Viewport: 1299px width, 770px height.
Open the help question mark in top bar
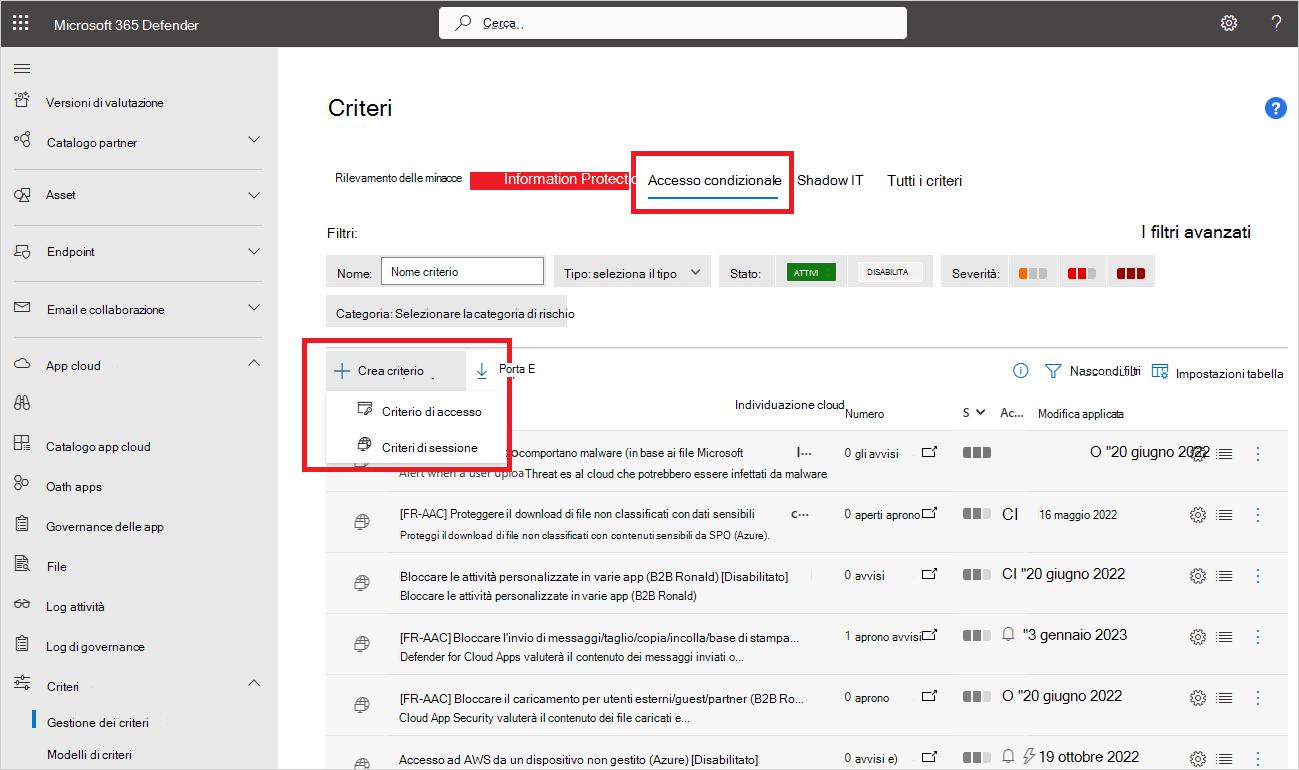(1276, 23)
